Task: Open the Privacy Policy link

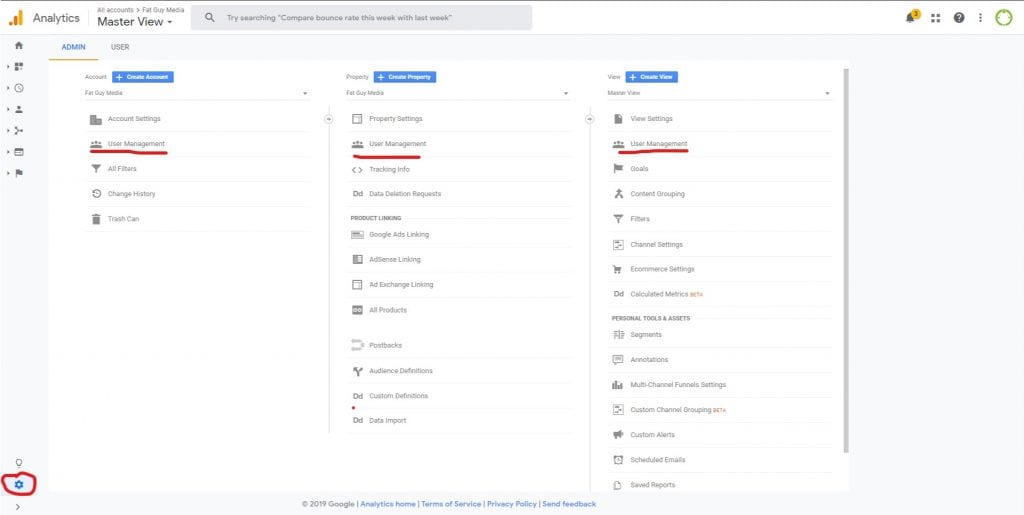Action: pos(512,504)
